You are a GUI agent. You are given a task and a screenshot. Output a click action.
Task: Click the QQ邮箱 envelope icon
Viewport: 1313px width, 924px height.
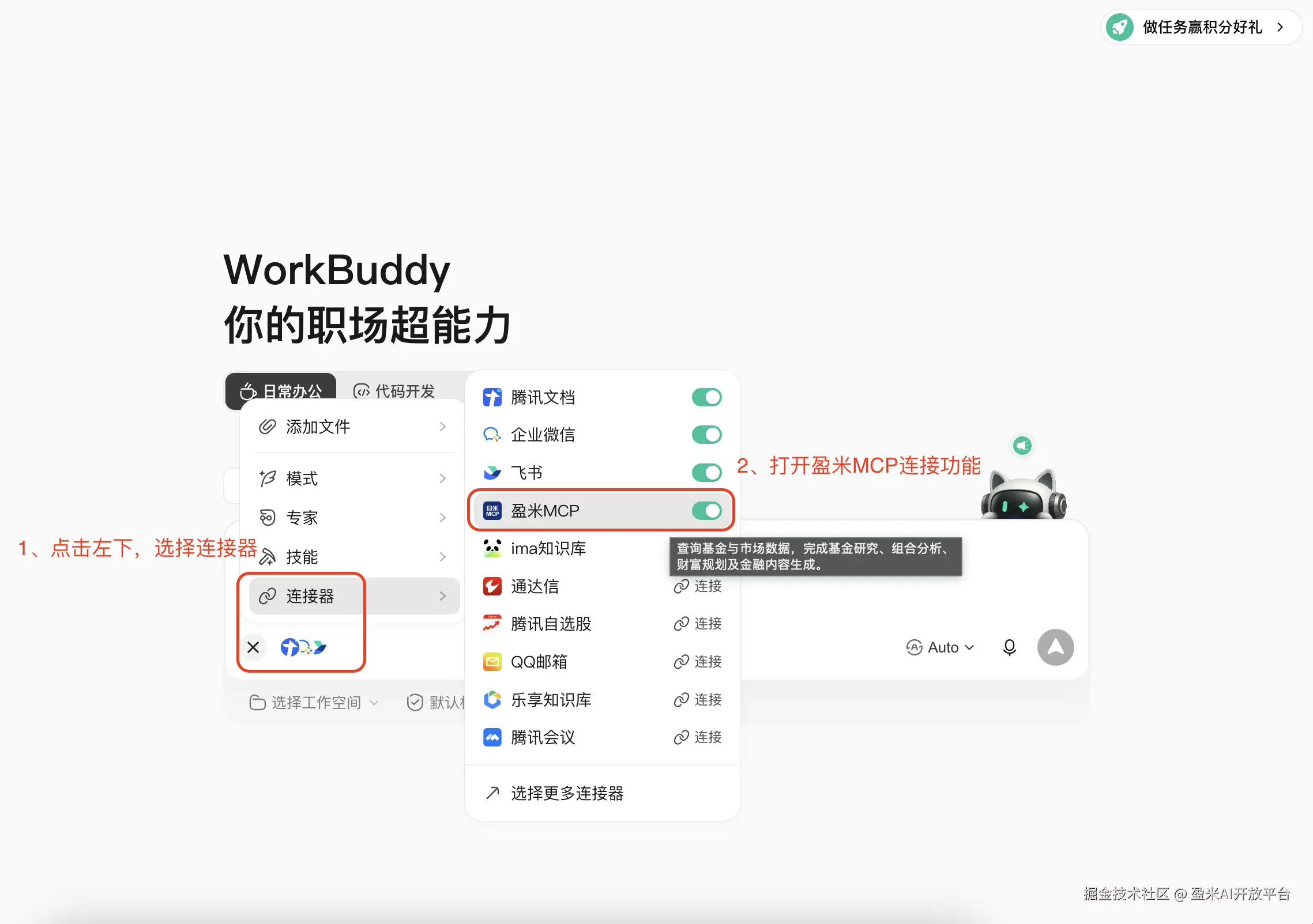coord(492,662)
